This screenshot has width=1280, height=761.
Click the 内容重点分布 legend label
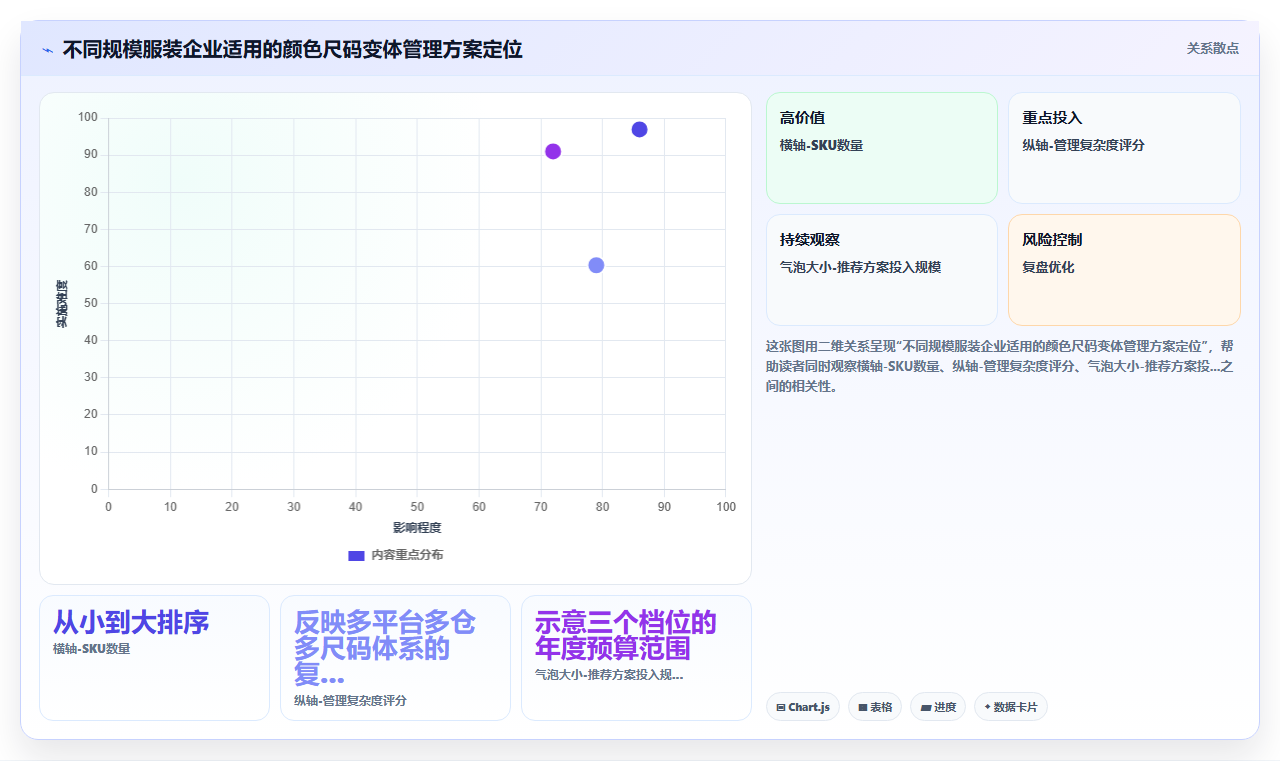pos(407,555)
